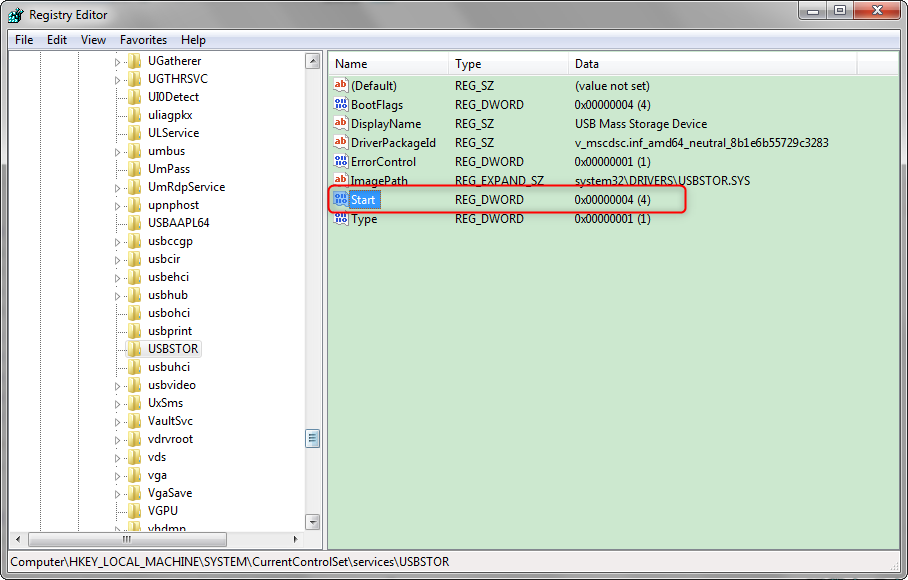Click the BootFlags binary value icon

point(340,105)
